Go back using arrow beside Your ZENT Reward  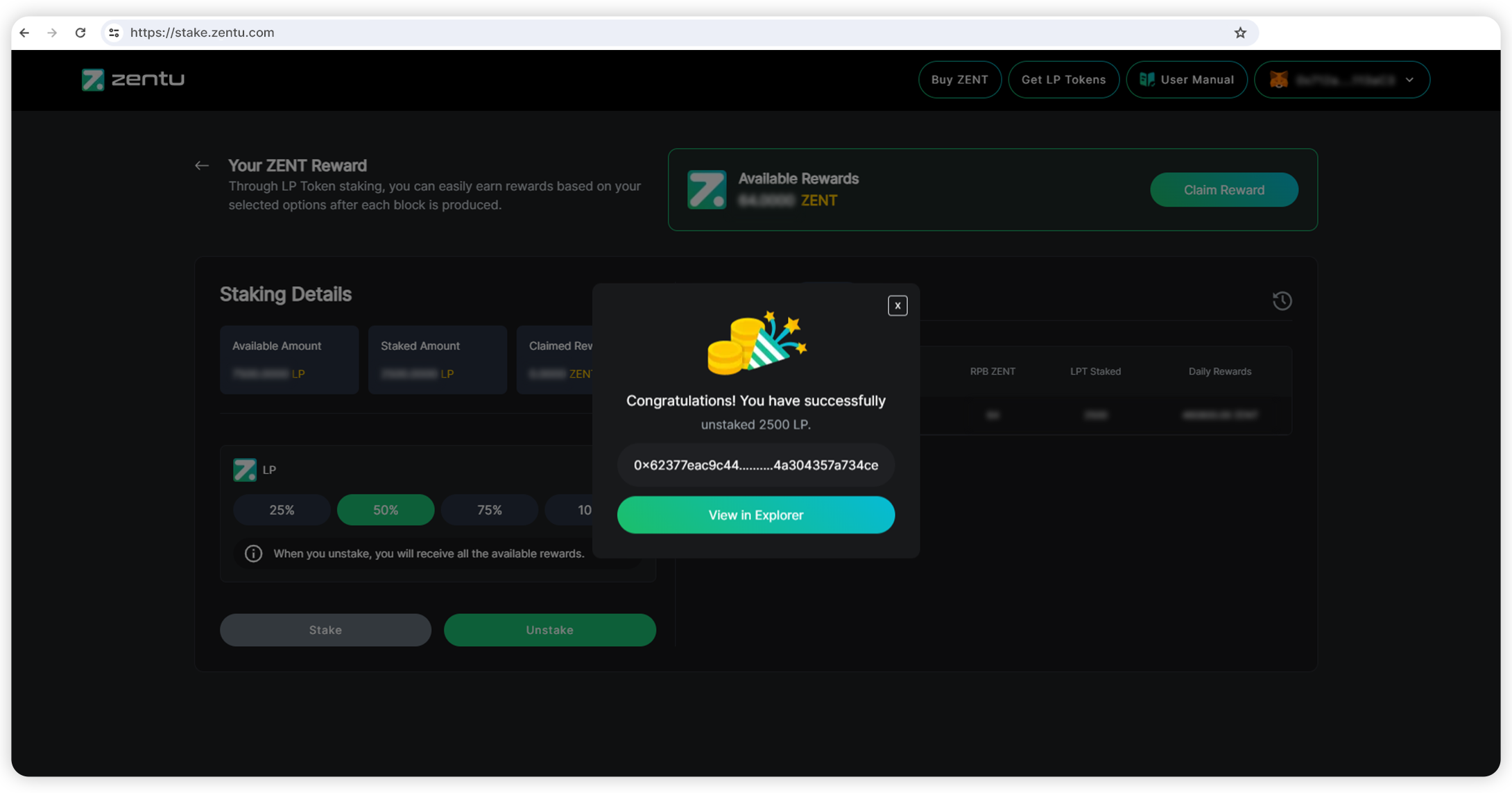(x=202, y=166)
